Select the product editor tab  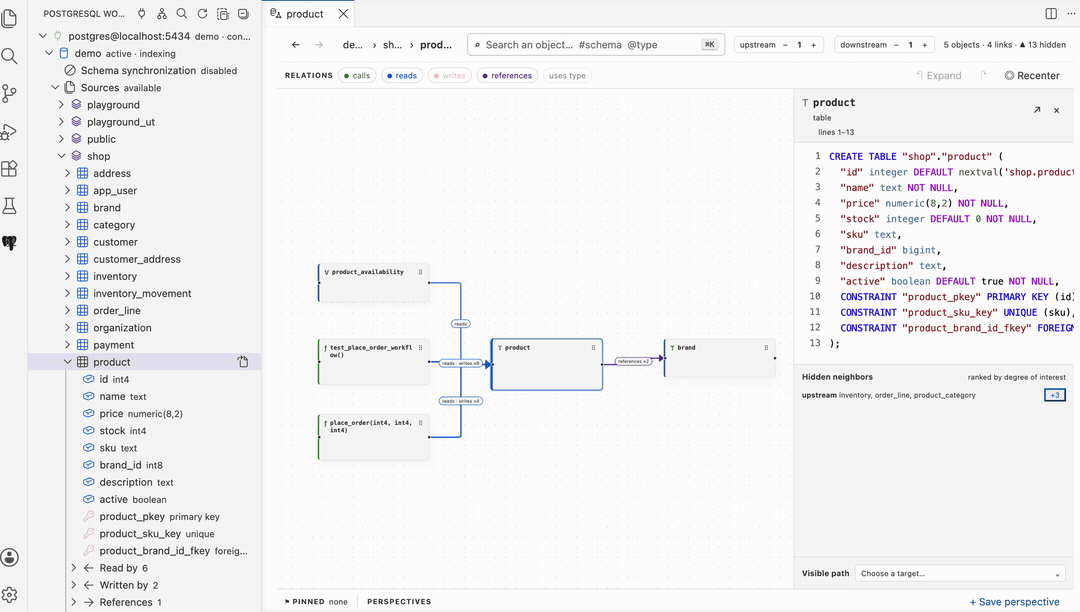[x=304, y=14]
